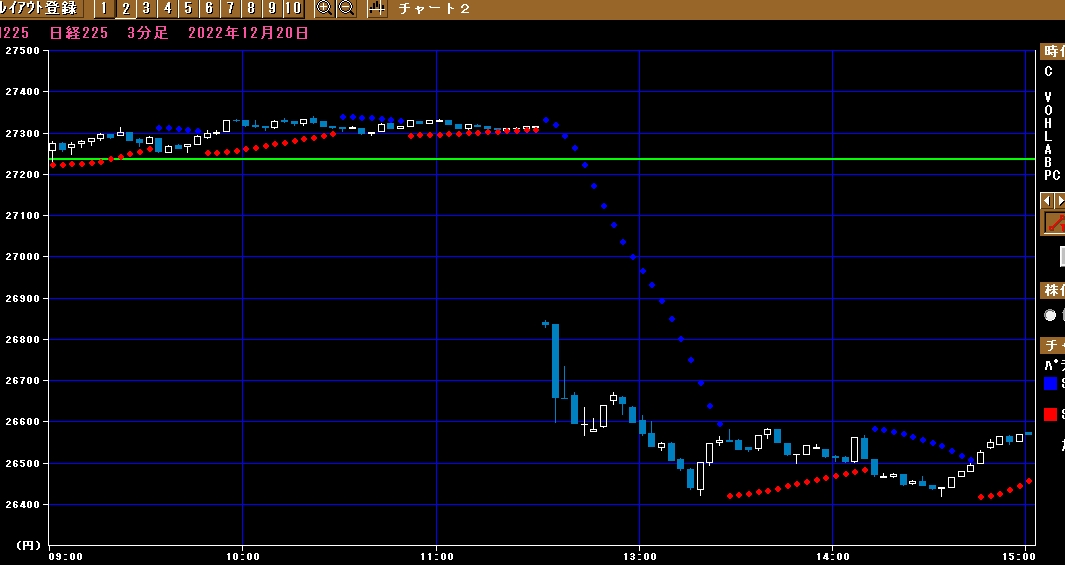Zoom out with the minus magnifier

coord(346,9)
